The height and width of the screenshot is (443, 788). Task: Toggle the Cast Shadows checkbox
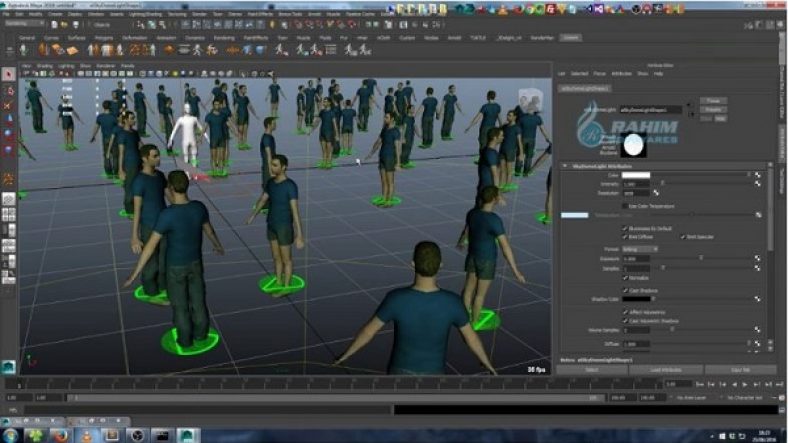click(x=625, y=288)
